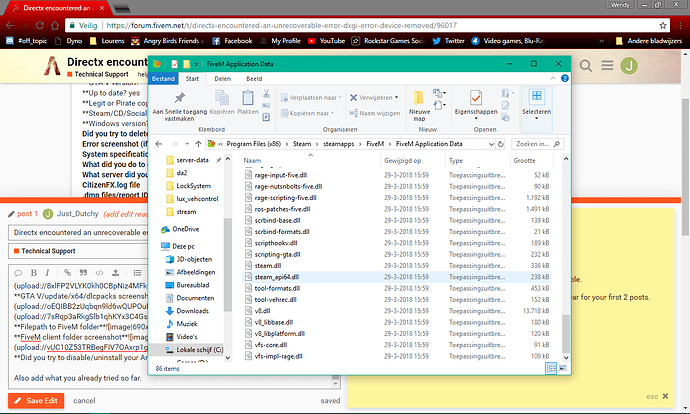Bookmark this page with the star icon
This screenshot has width=690, height=414.
pos(663,26)
